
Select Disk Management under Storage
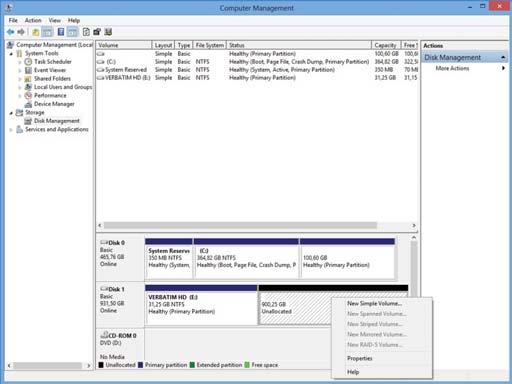[57, 121]
